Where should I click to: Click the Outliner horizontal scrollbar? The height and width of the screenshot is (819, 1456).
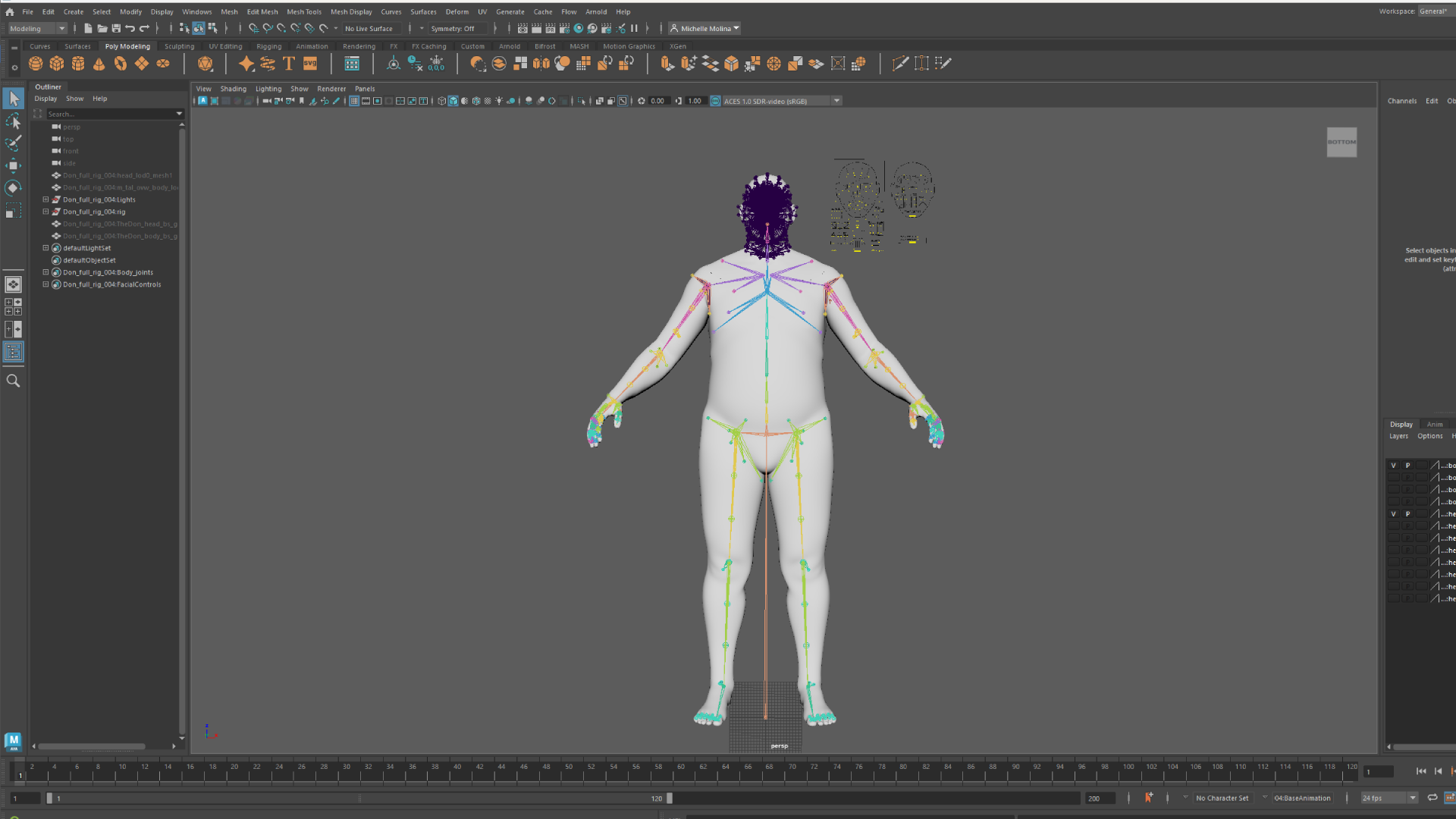pyautogui.click(x=92, y=746)
